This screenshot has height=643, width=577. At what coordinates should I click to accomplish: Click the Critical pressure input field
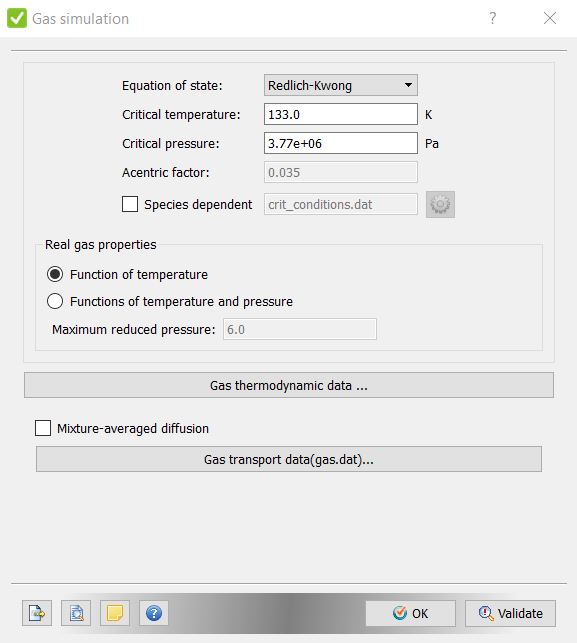click(x=341, y=143)
